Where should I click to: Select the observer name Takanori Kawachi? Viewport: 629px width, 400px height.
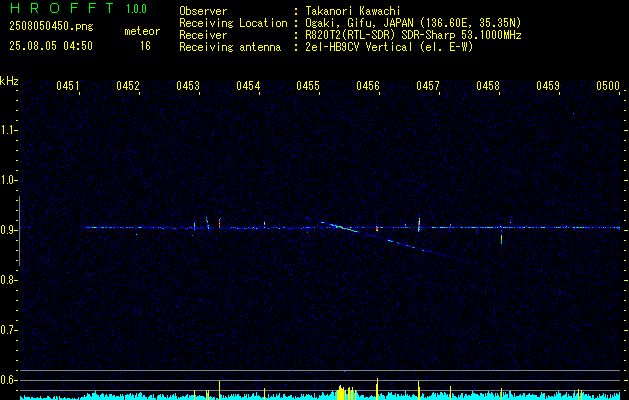353,11
